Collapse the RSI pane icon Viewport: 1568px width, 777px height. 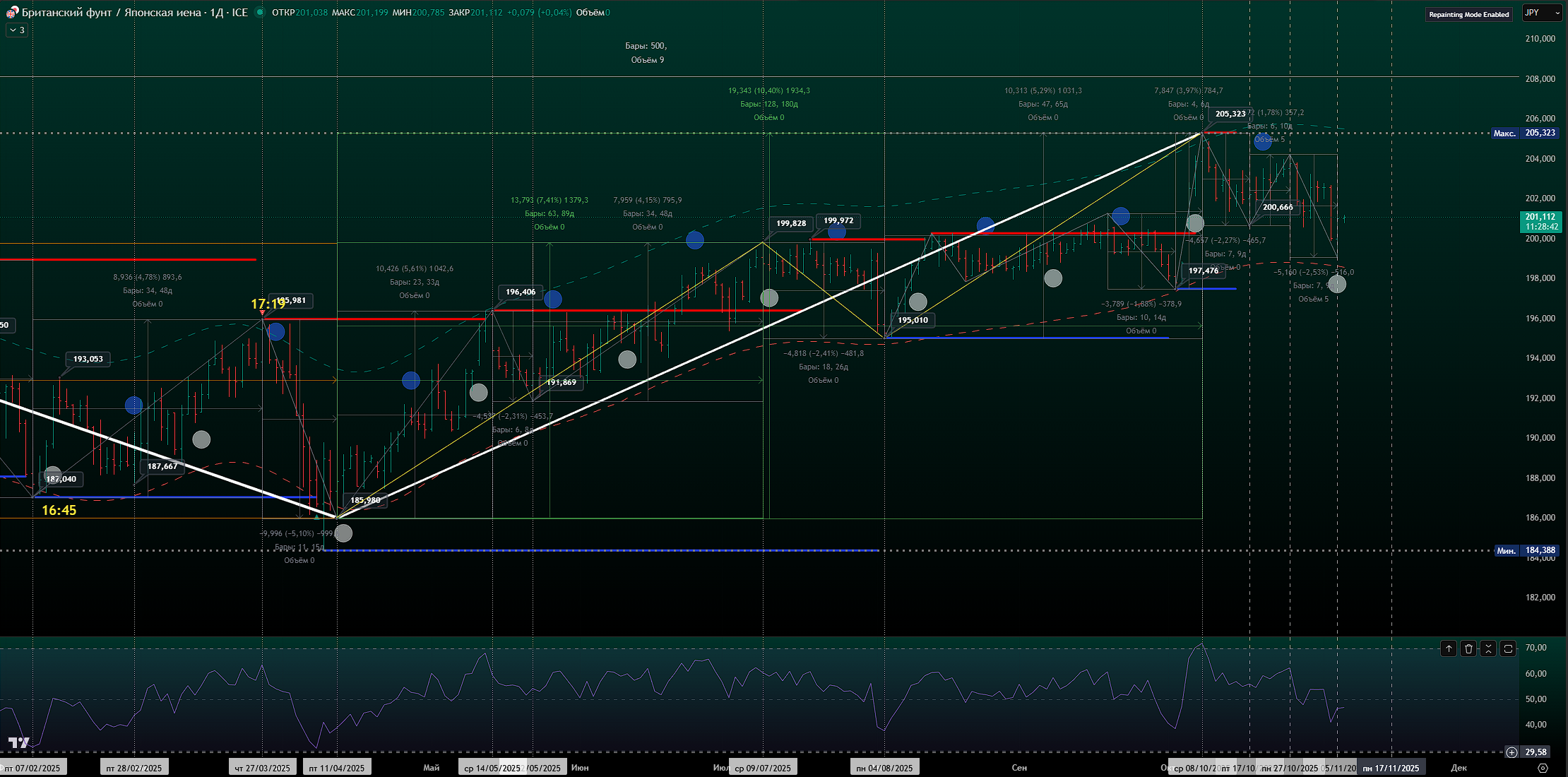(1488, 648)
